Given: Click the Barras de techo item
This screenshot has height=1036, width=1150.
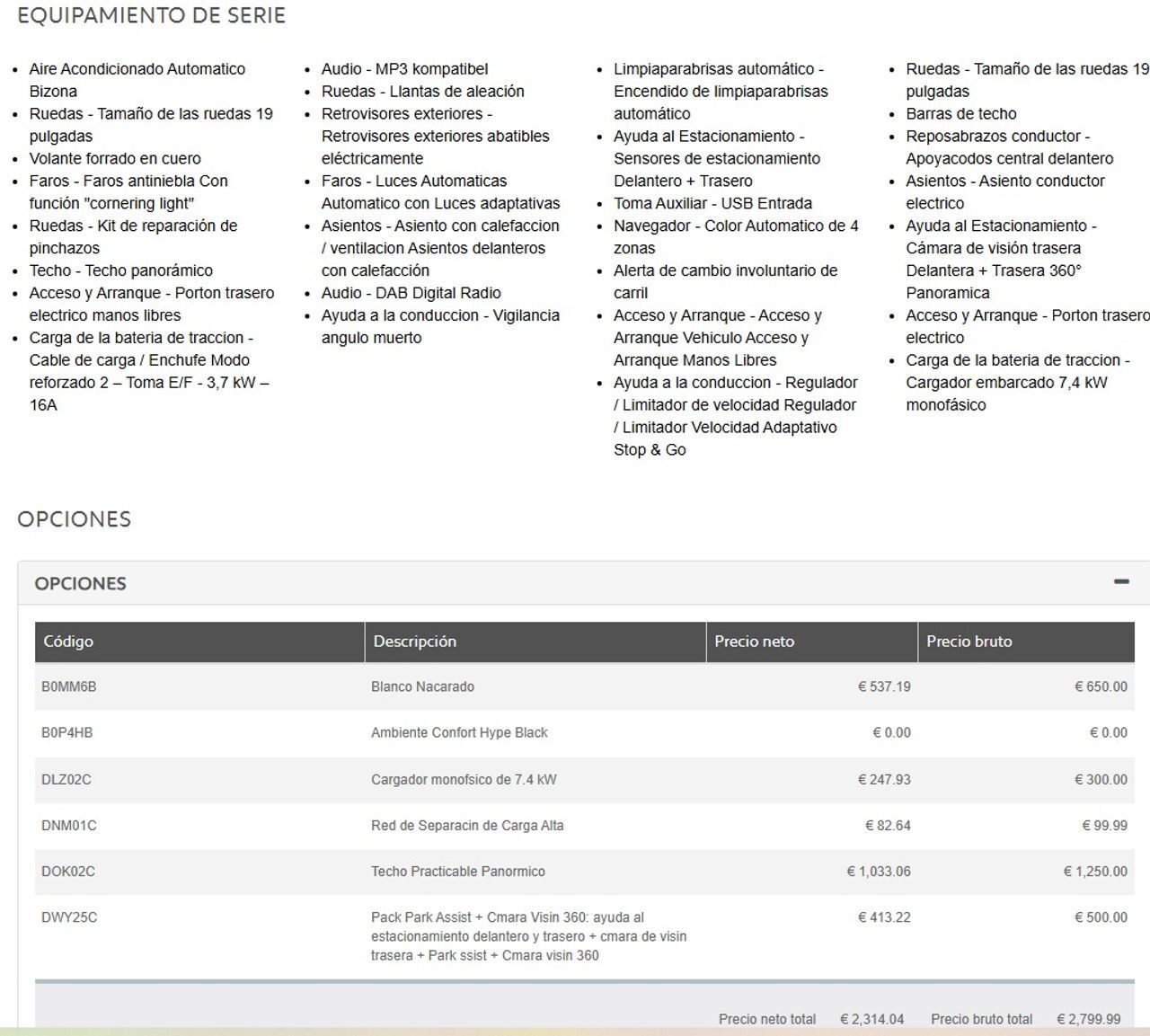Looking at the screenshot, I should point(961,114).
